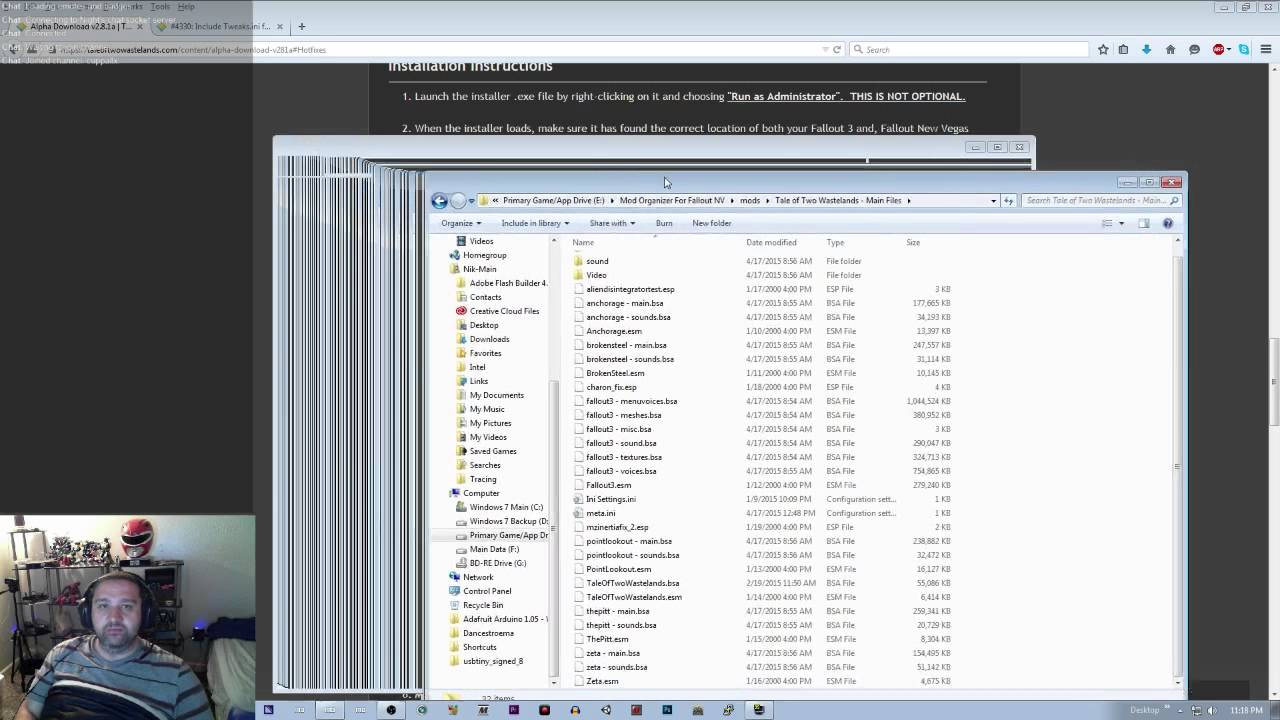The height and width of the screenshot is (720, 1280).
Task: Click the Firefox Home icon
Action: coord(1170,49)
